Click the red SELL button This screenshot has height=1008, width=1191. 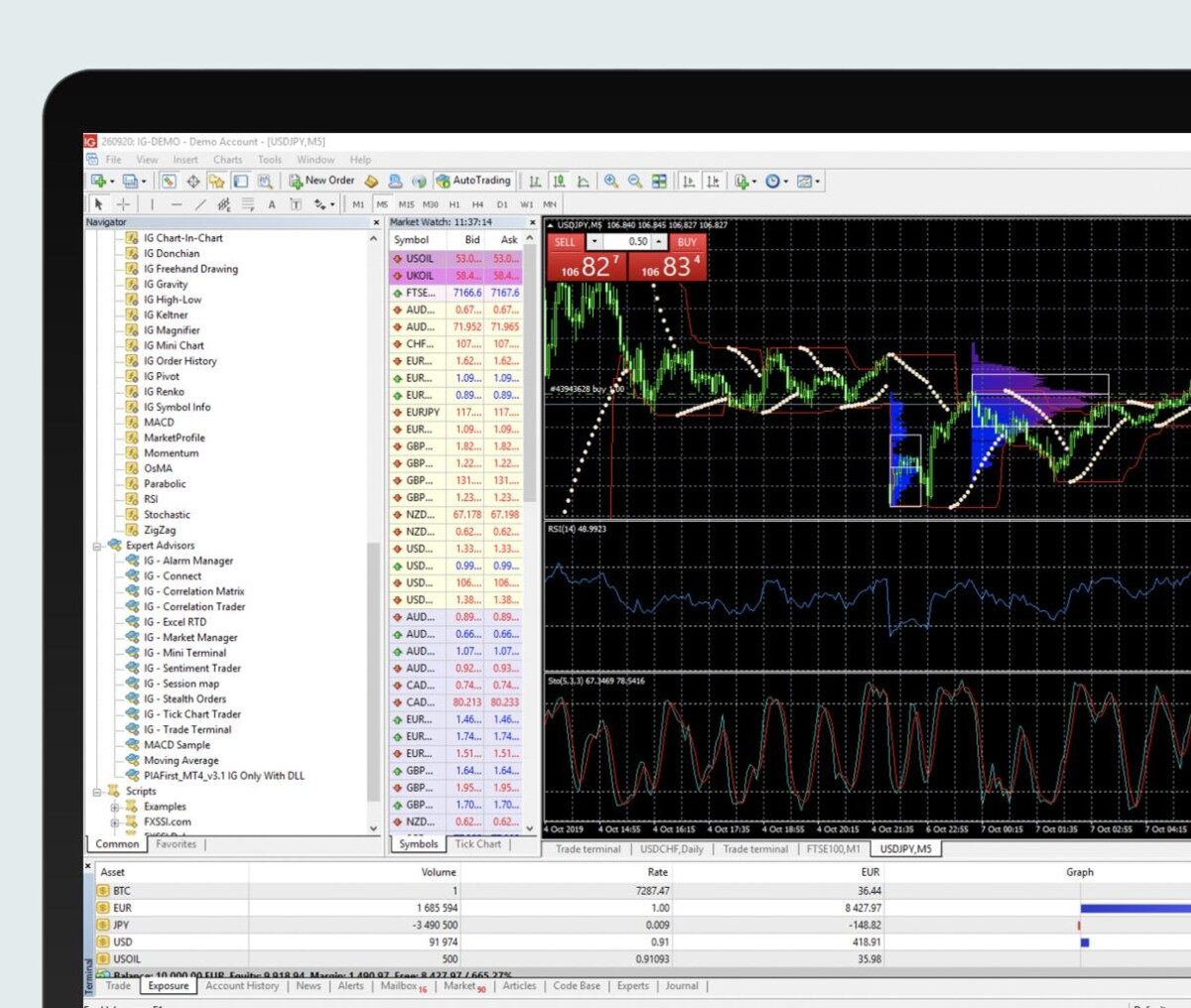coord(565,242)
